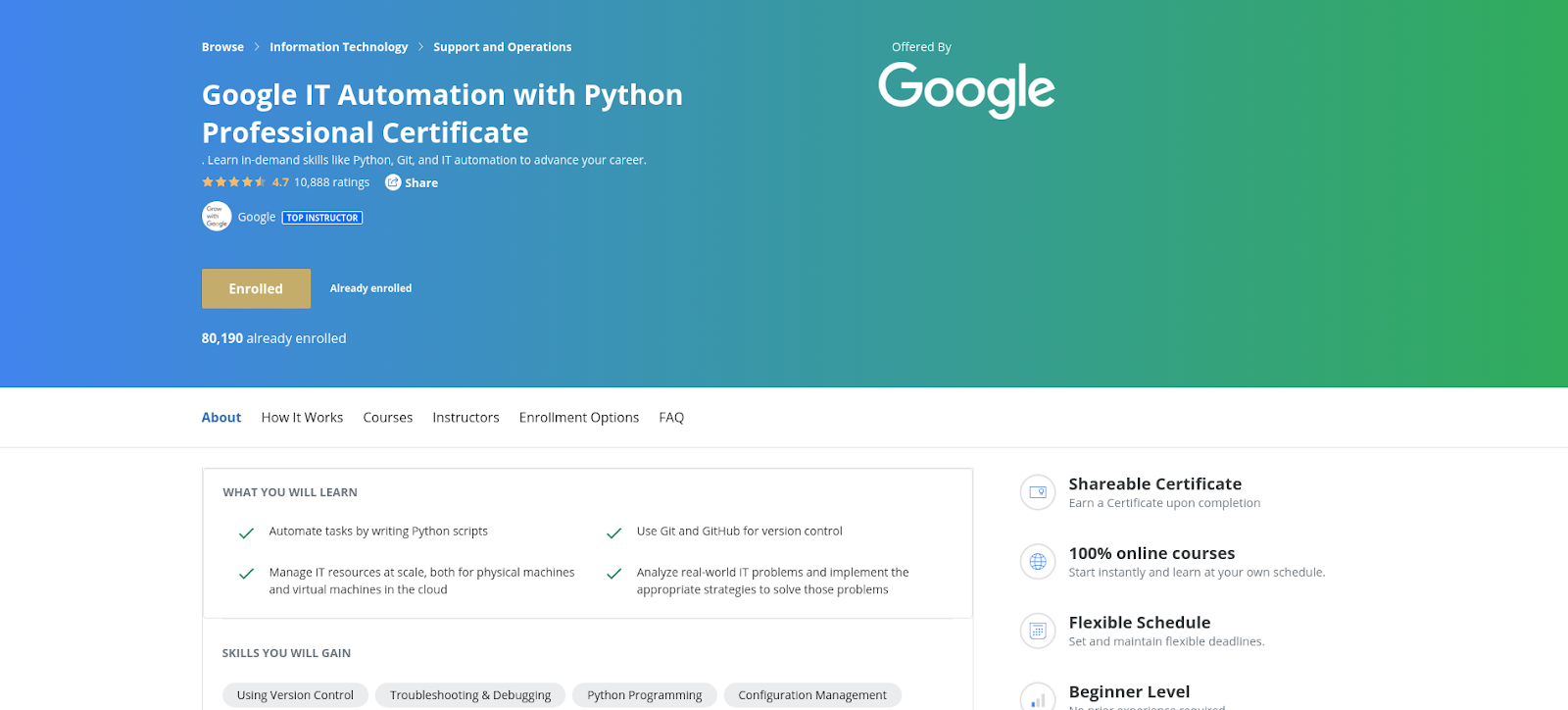Click the Share icon
The width and height of the screenshot is (1568, 710).
pos(393,182)
